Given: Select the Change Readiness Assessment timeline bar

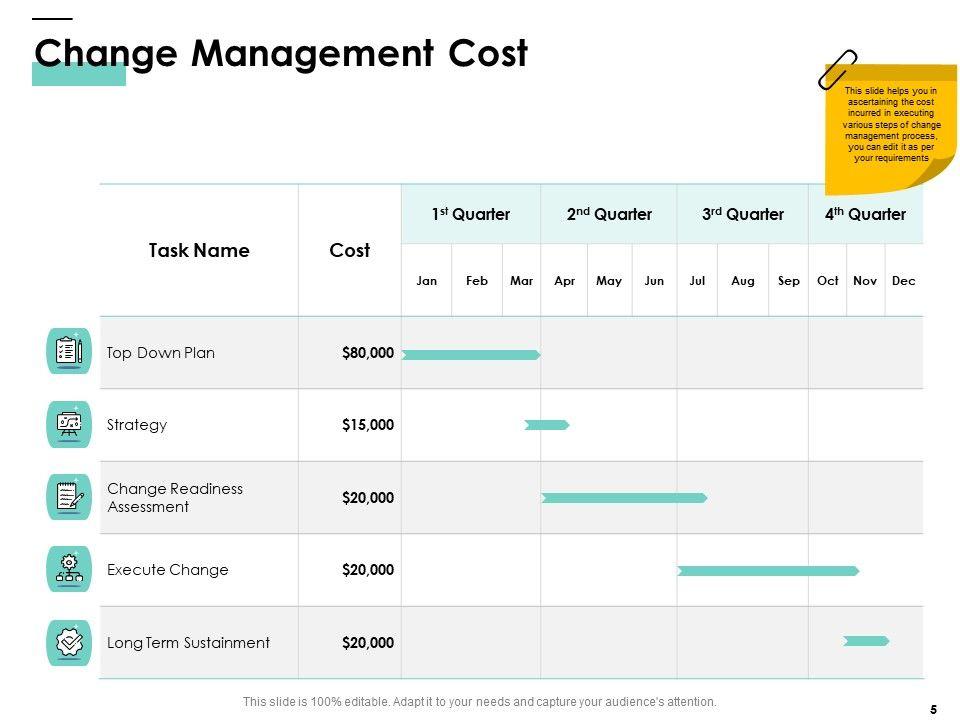Looking at the screenshot, I should 624,497.
